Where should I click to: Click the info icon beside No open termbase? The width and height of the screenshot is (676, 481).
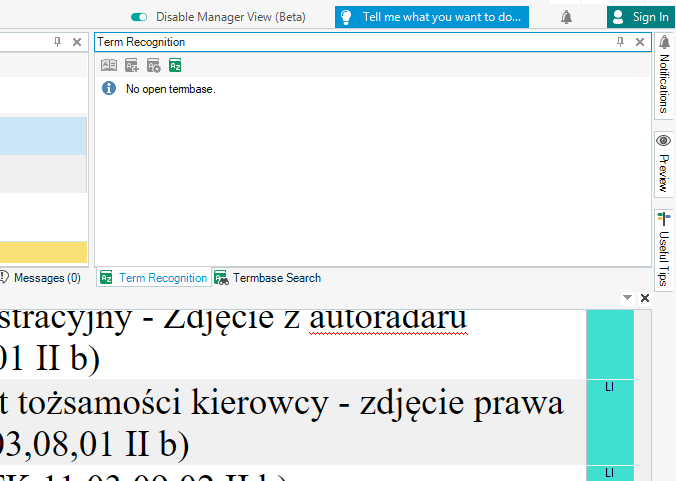pos(109,88)
